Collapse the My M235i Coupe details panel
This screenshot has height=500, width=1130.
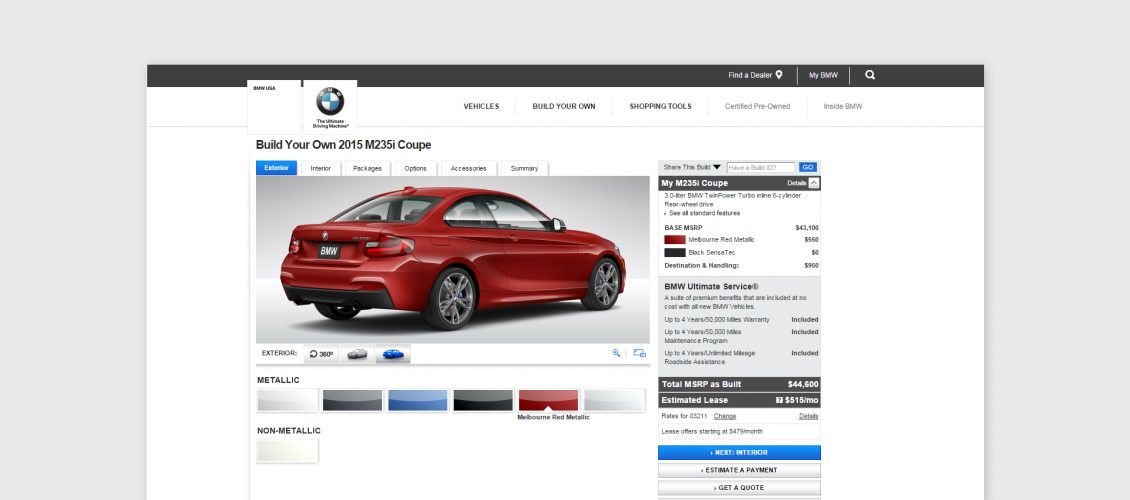[x=814, y=183]
